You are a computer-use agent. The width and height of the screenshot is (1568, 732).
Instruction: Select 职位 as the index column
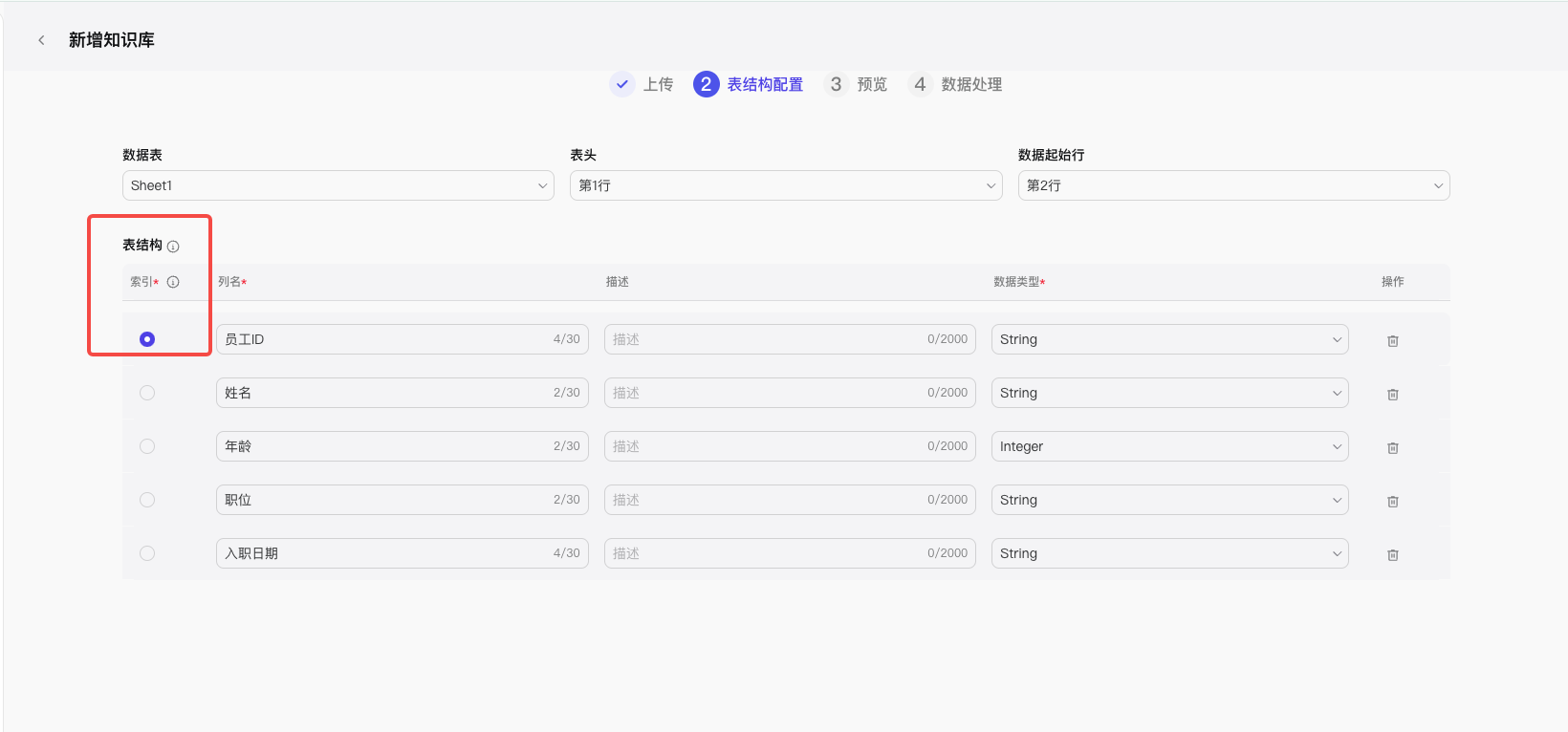coord(147,500)
